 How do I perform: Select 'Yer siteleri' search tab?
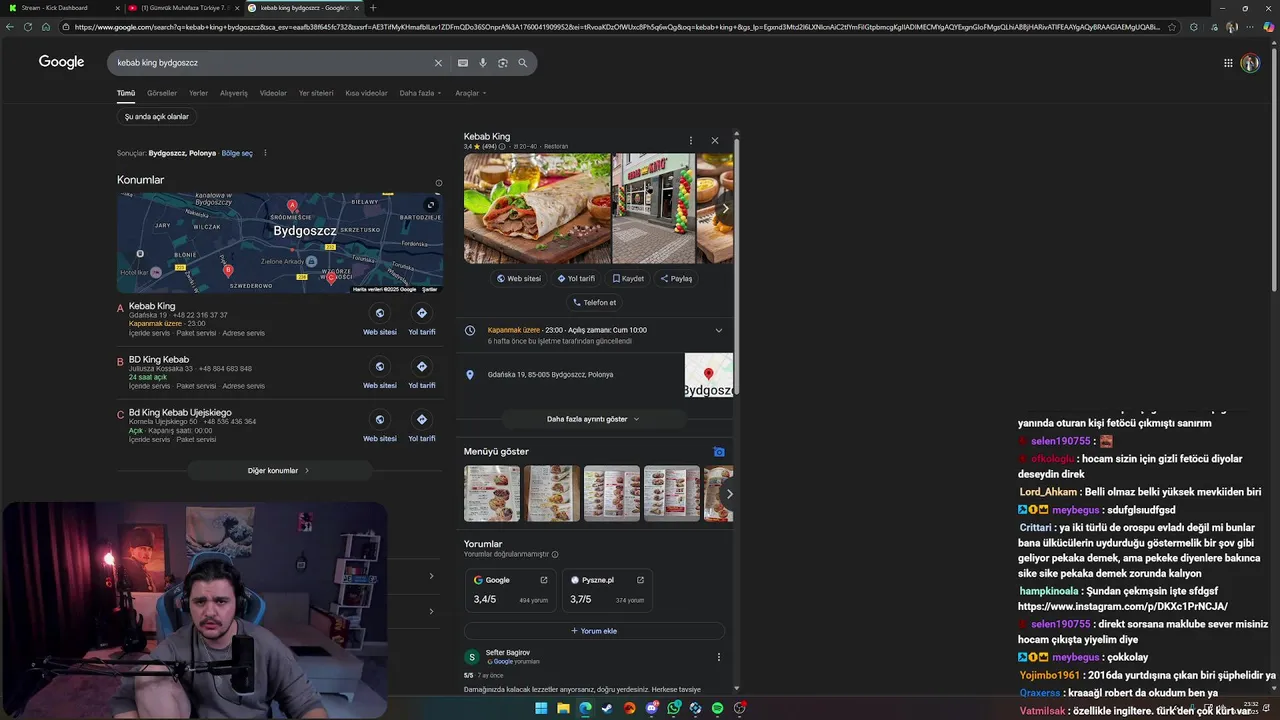(x=316, y=93)
